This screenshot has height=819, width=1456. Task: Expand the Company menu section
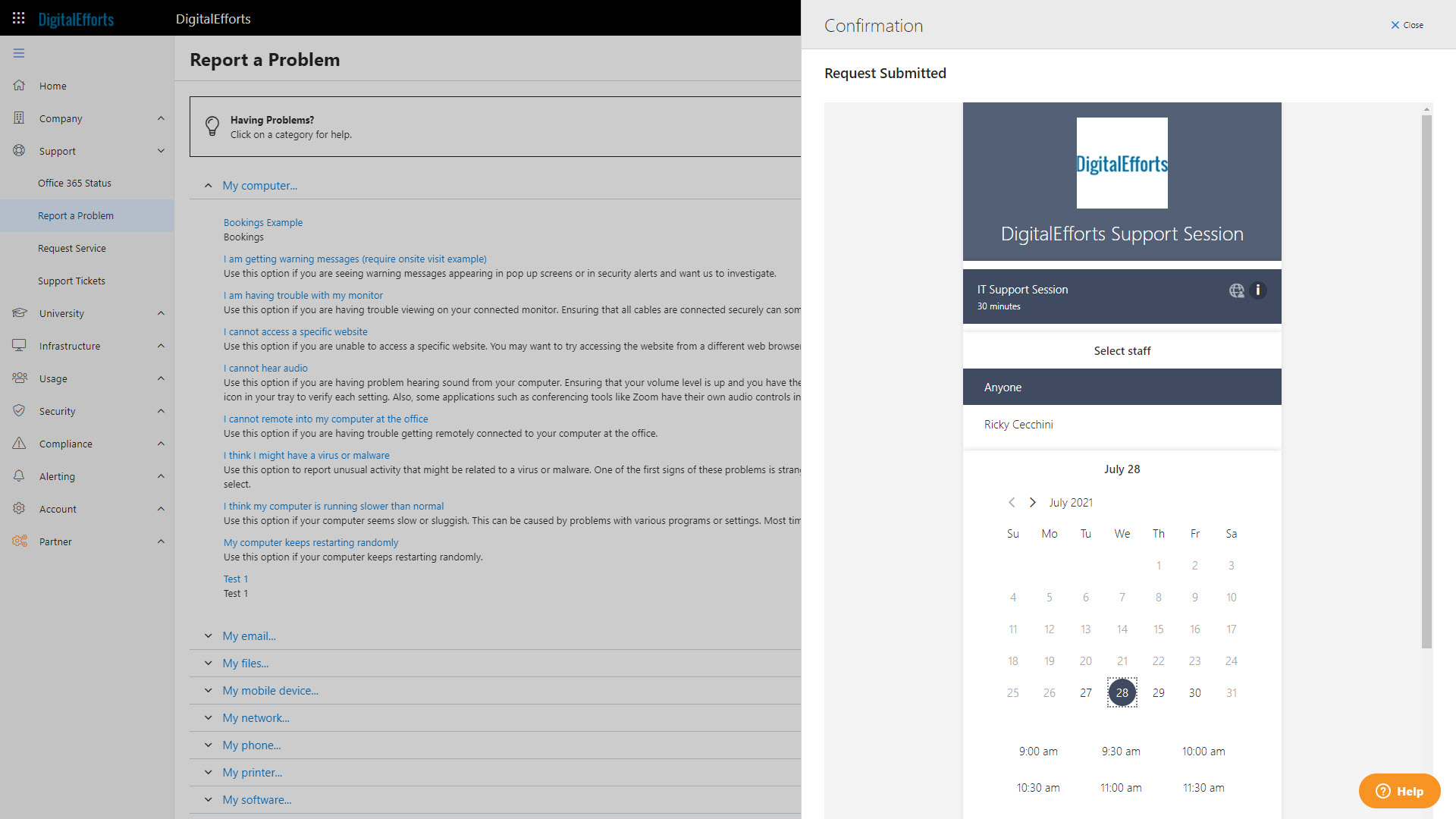click(x=161, y=118)
